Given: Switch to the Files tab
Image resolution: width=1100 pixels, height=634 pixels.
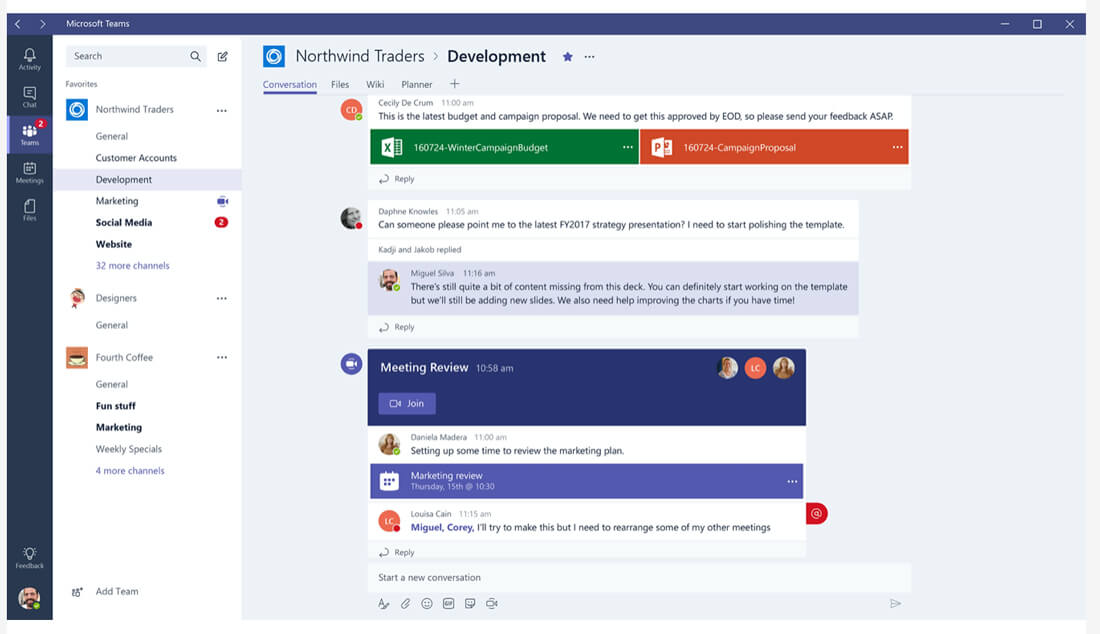Looking at the screenshot, I should tap(340, 85).
